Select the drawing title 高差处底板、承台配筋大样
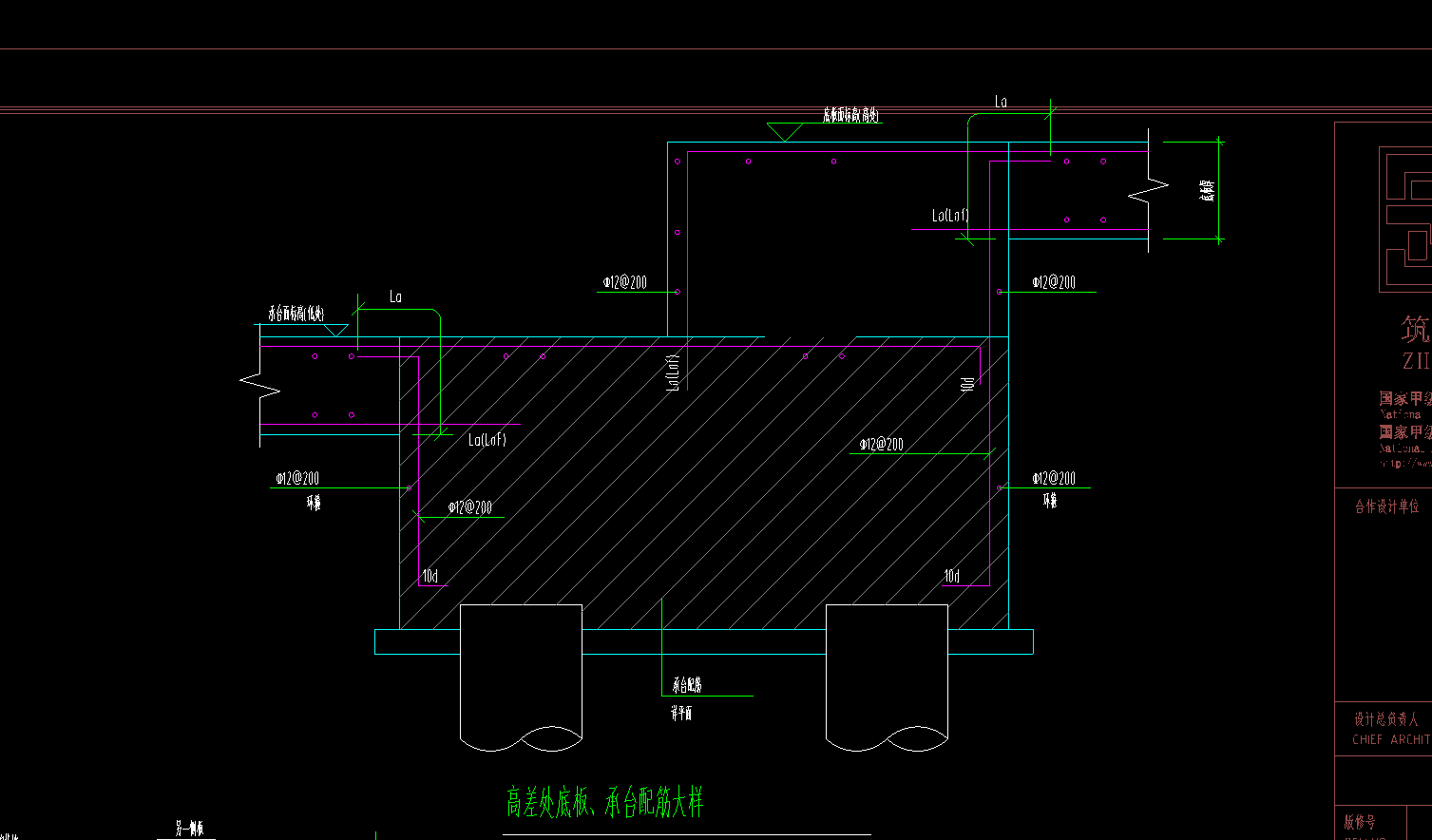 click(604, 802)
